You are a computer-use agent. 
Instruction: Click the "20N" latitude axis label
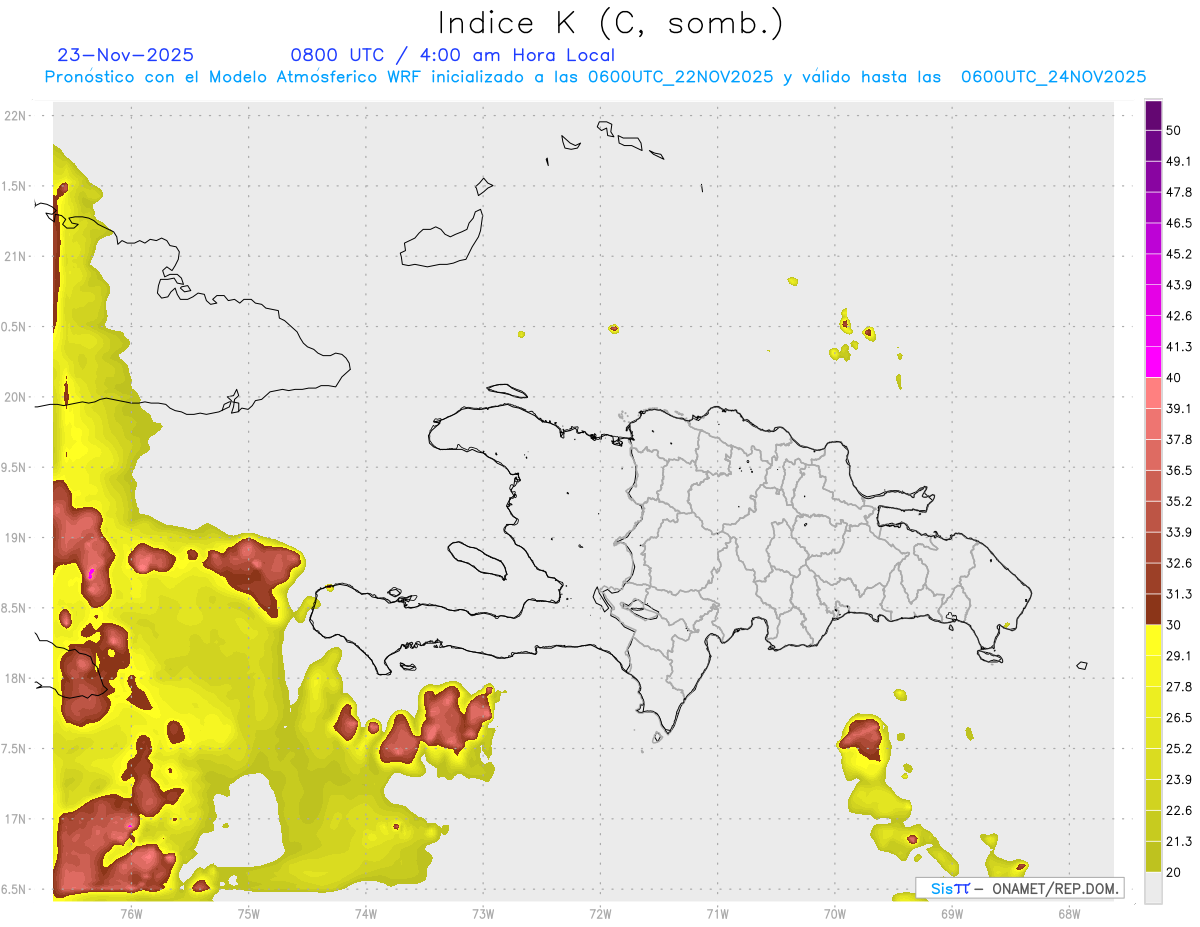(x=15, y=397)
